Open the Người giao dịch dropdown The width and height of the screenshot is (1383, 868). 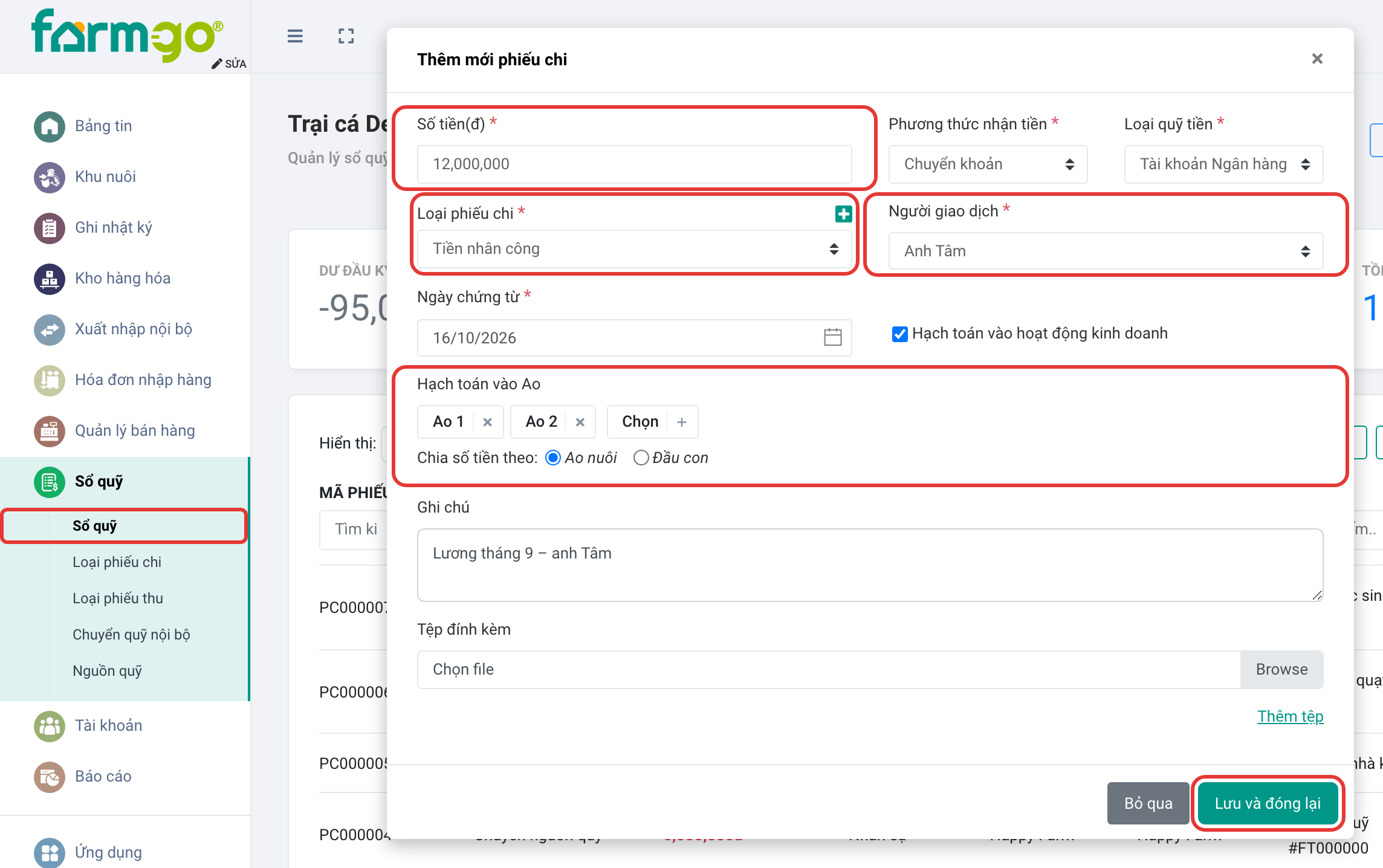[x=1106, y=251]
